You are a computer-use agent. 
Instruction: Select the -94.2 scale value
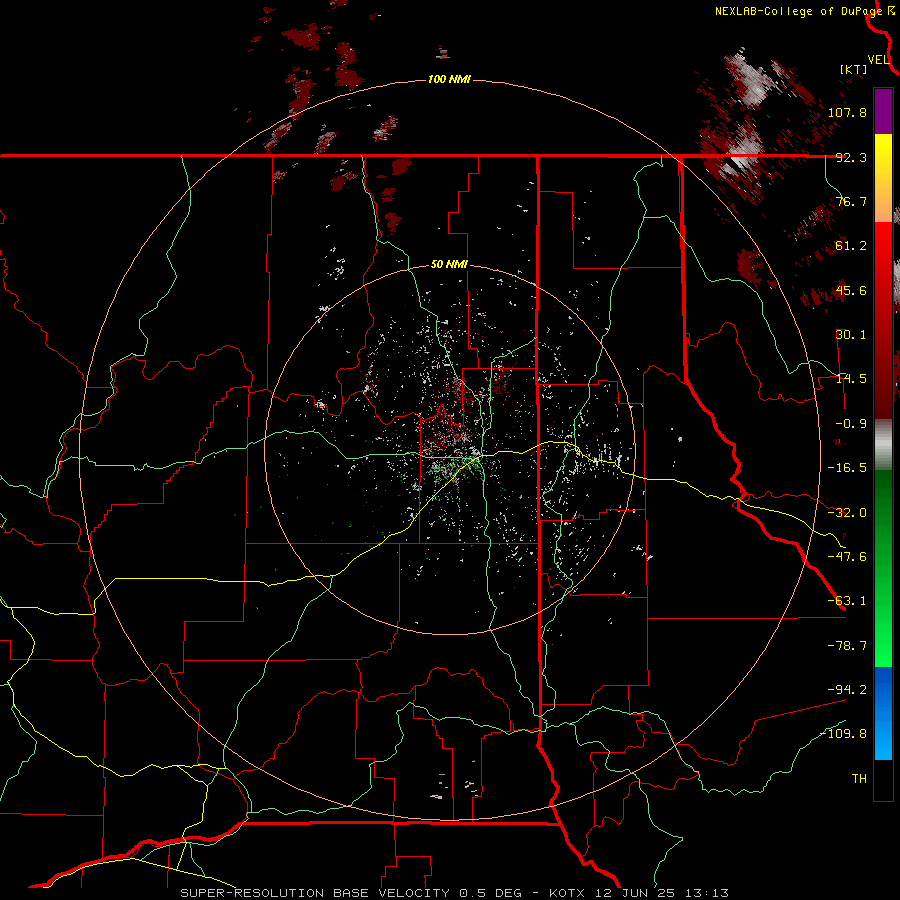(x=847, y=689)
